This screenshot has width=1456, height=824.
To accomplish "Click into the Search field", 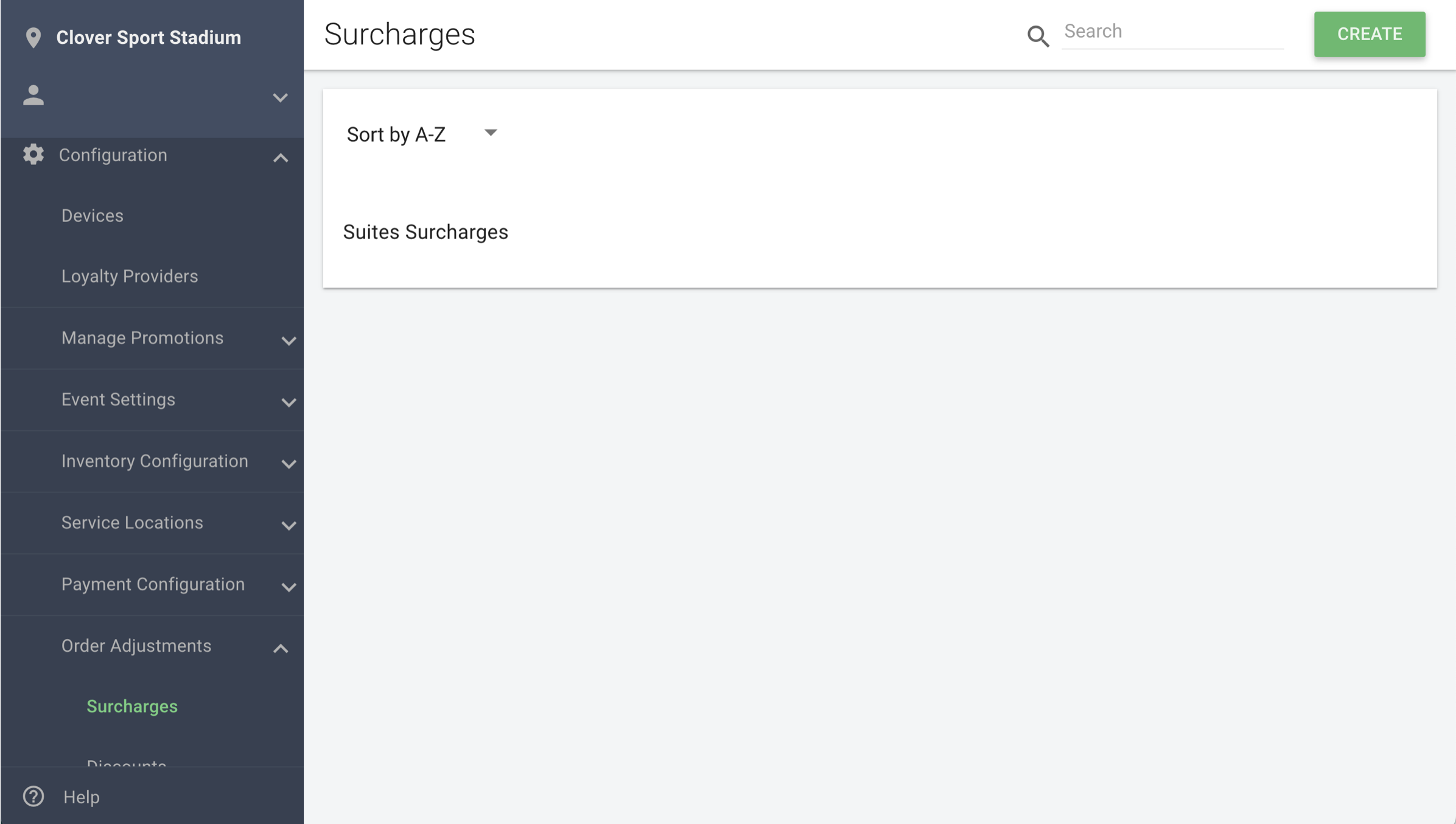I will (x=1172, y=32).
